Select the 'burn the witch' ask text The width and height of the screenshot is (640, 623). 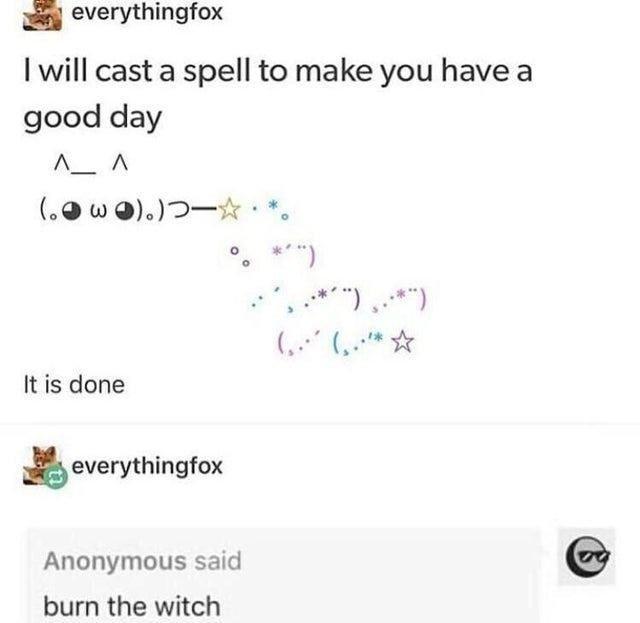click(x=132, y=606)
